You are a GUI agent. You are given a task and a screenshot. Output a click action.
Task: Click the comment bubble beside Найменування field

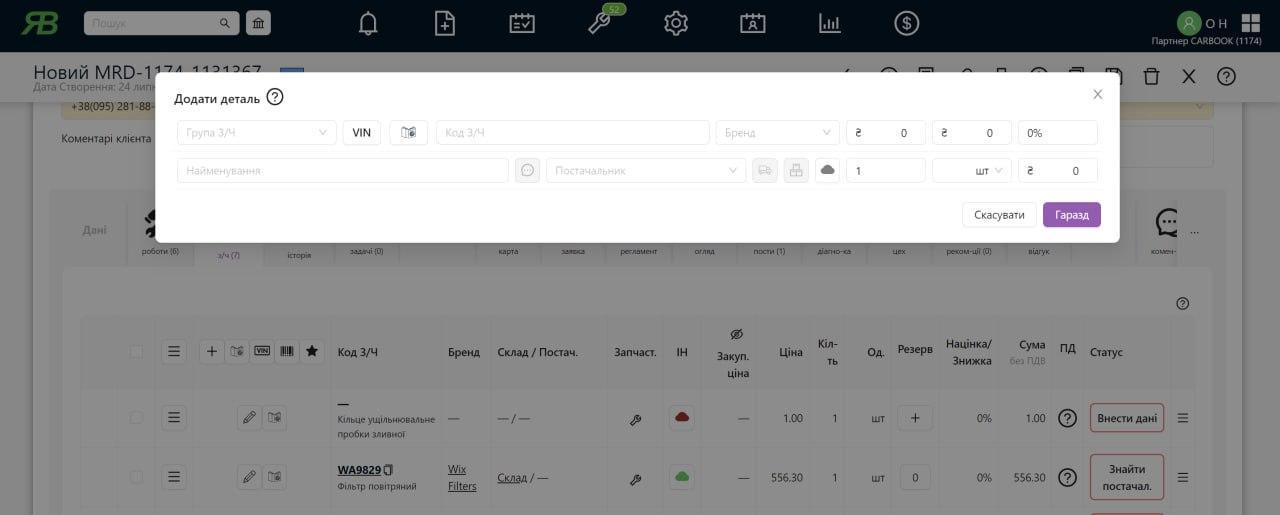click(528, 171)
